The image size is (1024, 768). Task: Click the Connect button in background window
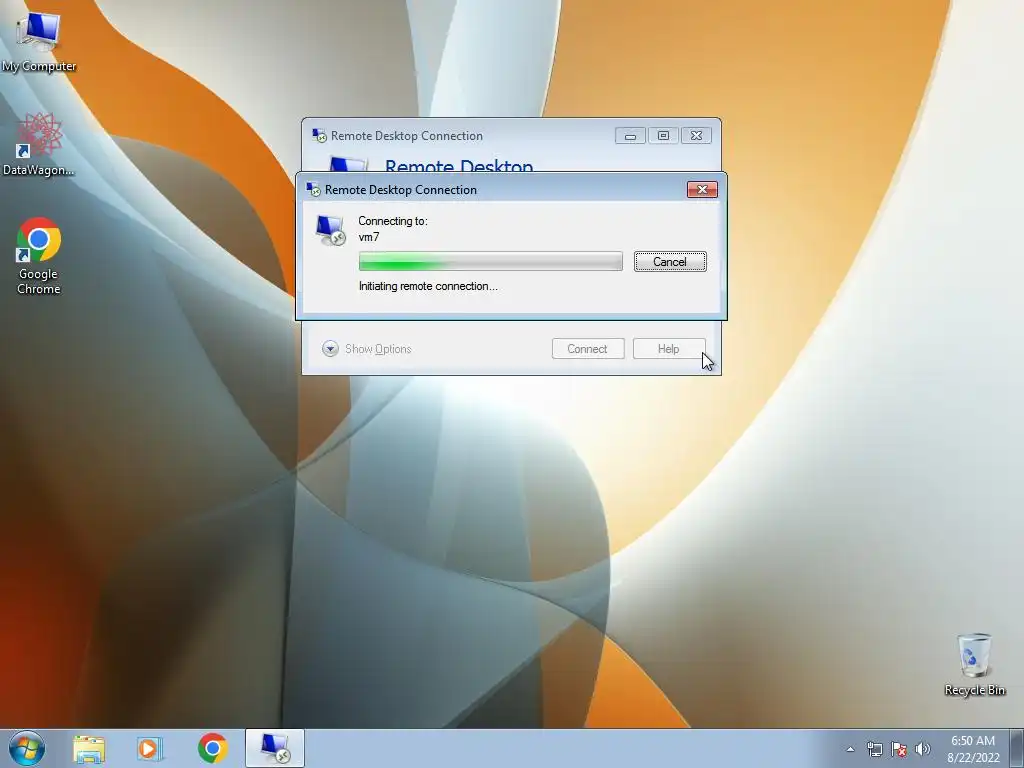[x=588, y=349]
